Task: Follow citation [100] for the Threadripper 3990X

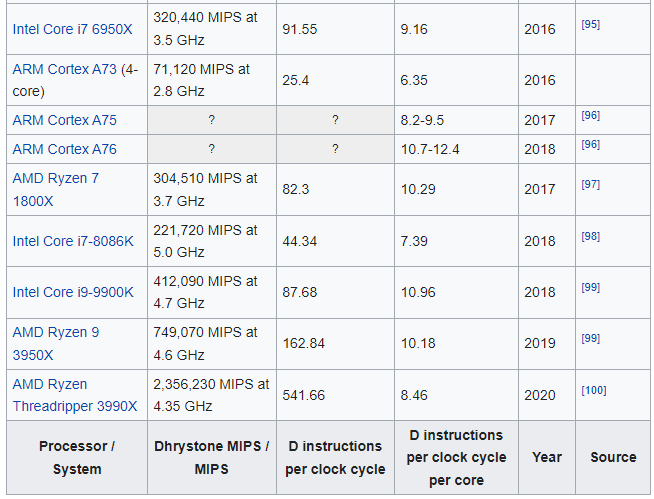Action: click(x=594, y=391)
